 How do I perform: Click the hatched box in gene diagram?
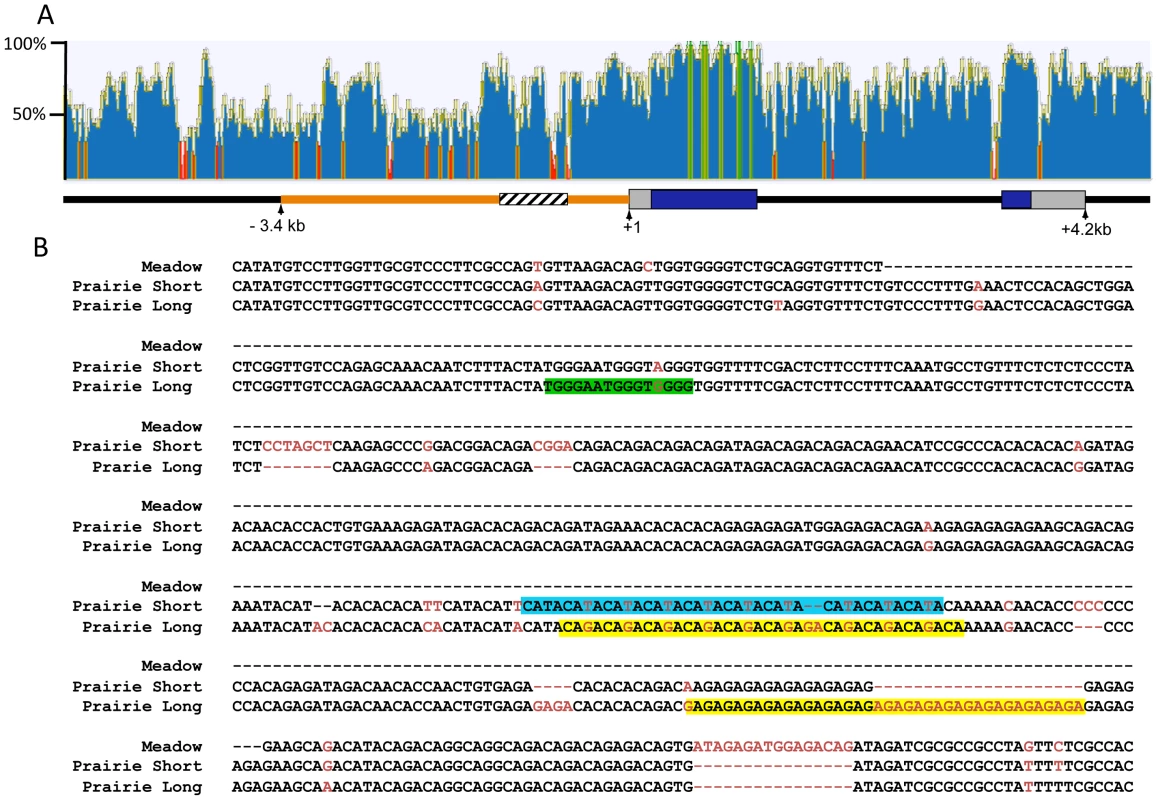tap(533, 199)
